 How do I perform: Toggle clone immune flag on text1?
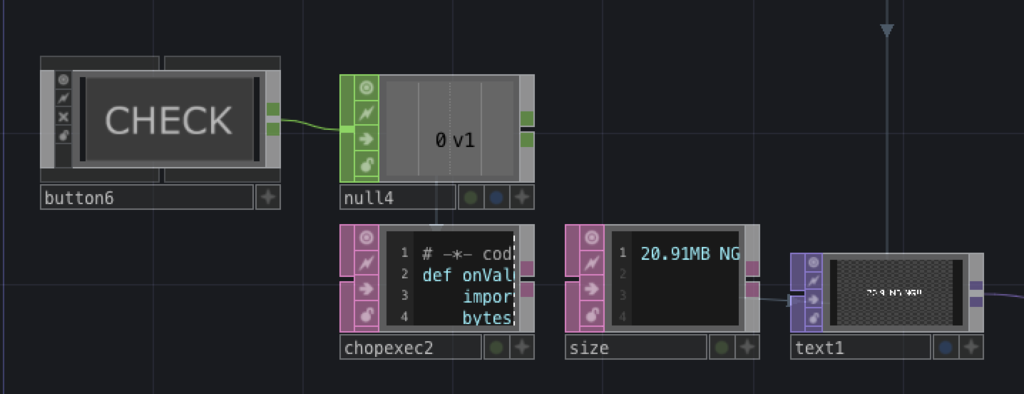pyautogui.click(x=814, y=281)
